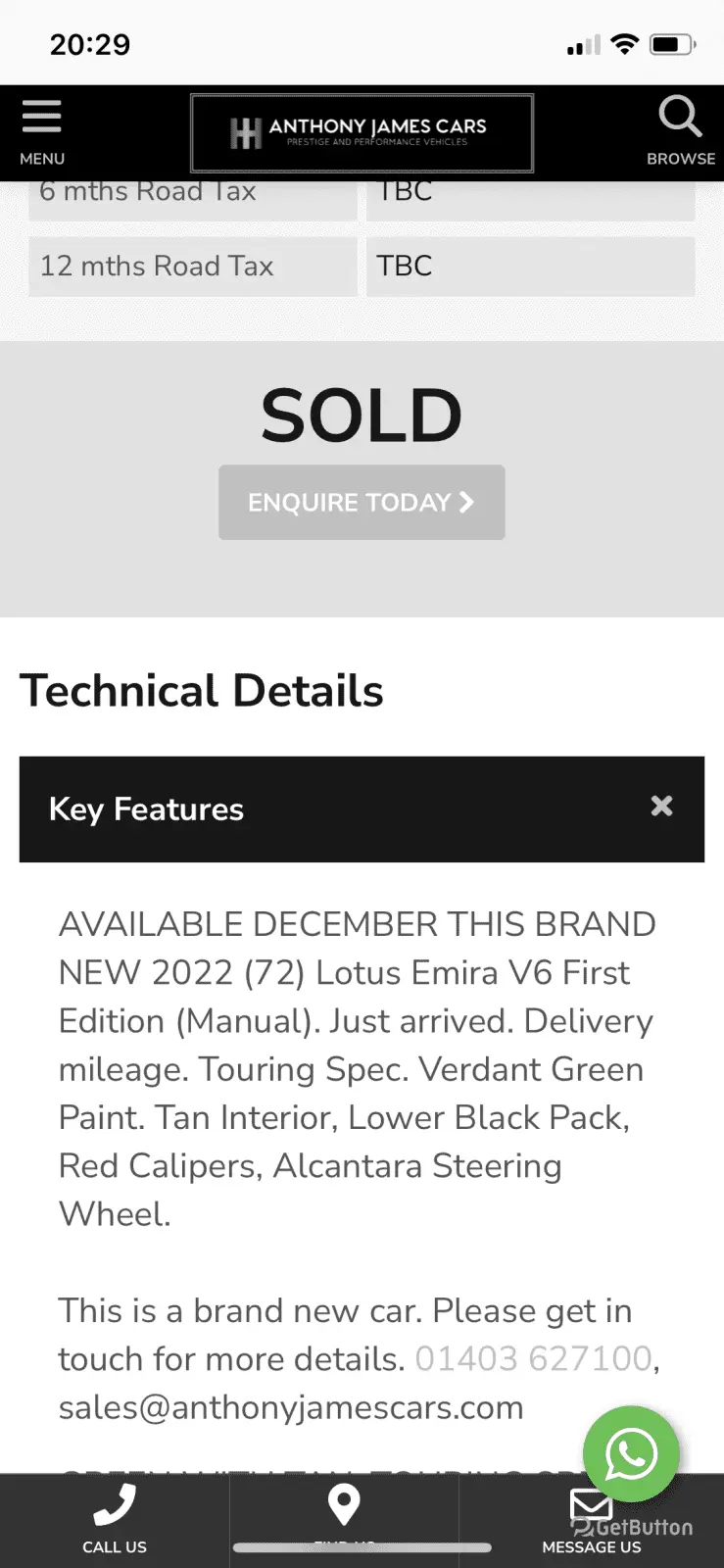This screenshot has width=724, height=1568.
Task: Click the Anthony James Cars logo
Action: click(x=362, y=133)
